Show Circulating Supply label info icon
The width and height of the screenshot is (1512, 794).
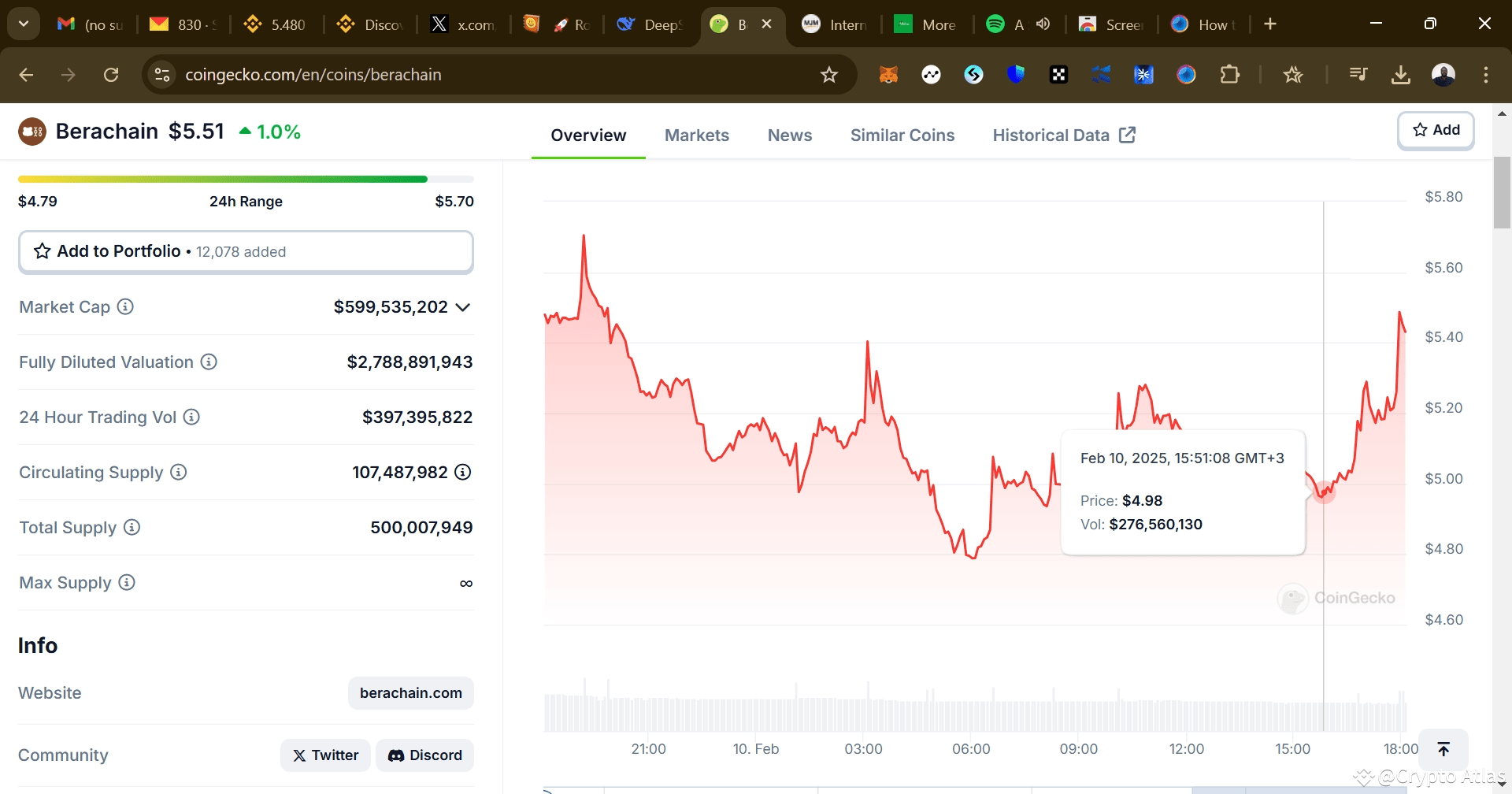[179, 472]
